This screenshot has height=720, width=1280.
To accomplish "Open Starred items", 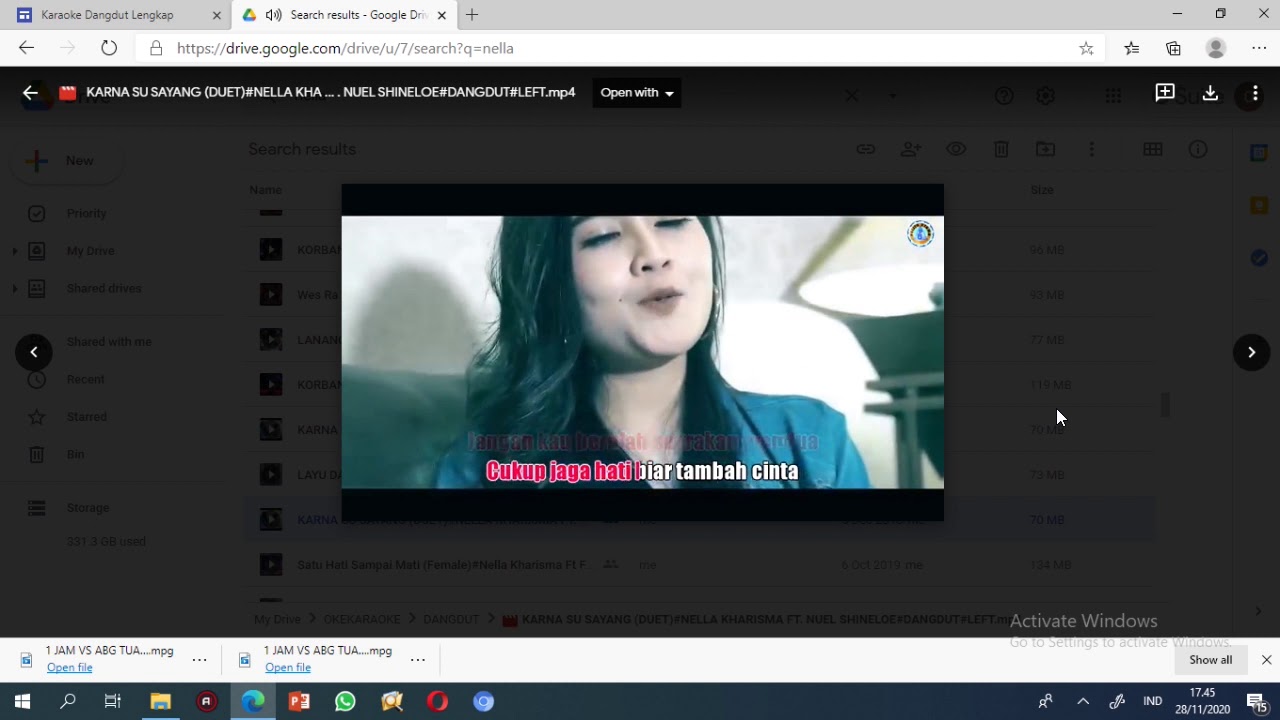I will (87, 417).
